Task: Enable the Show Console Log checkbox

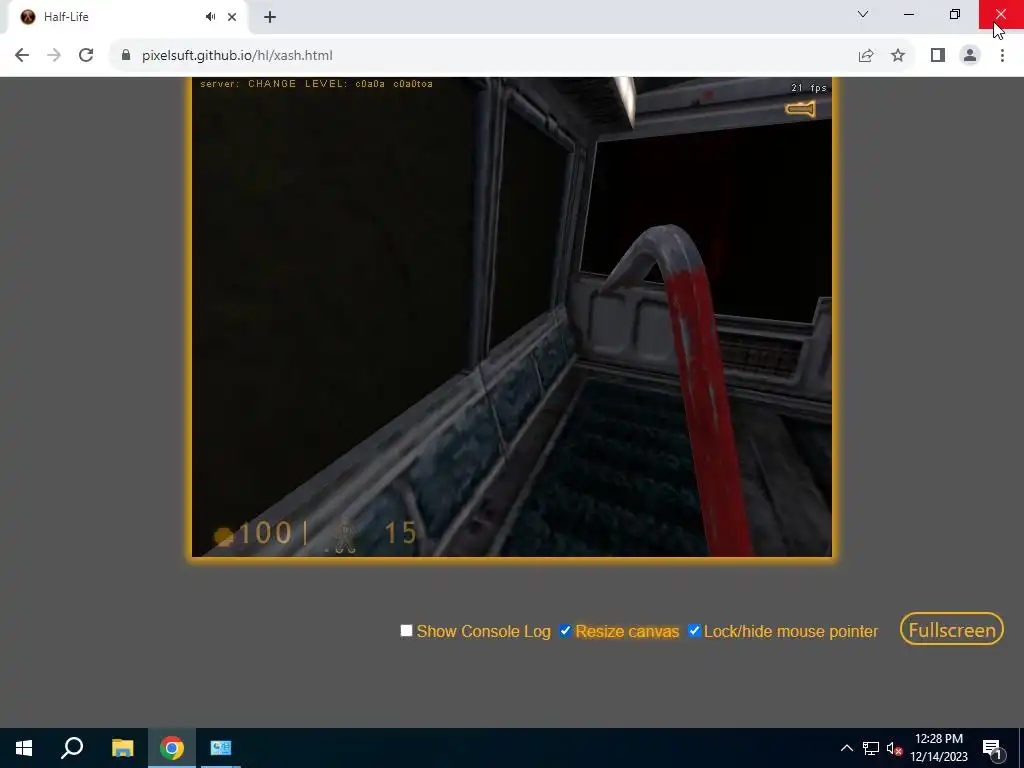Action: 406,630
